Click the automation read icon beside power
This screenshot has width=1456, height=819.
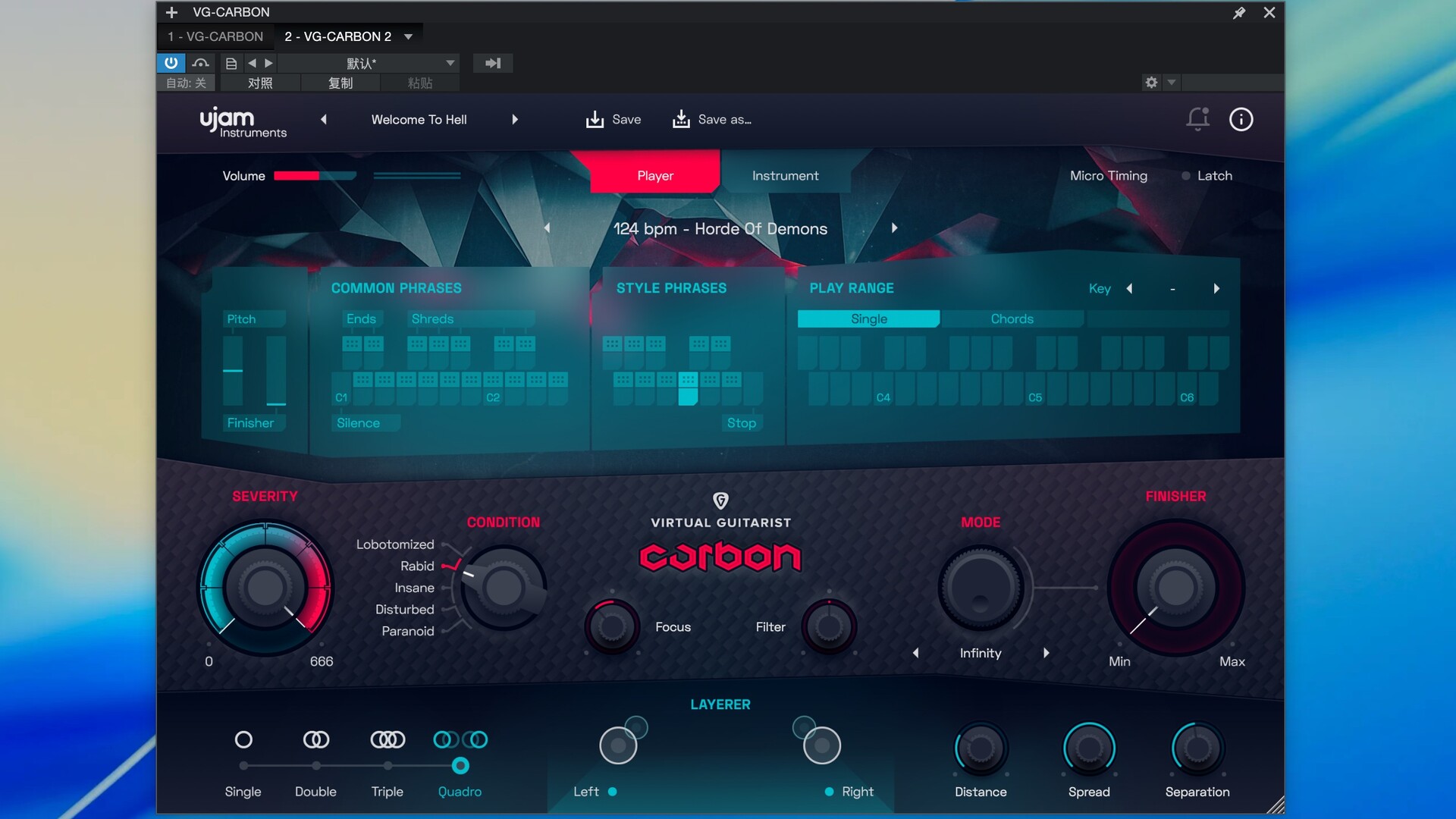200,63
